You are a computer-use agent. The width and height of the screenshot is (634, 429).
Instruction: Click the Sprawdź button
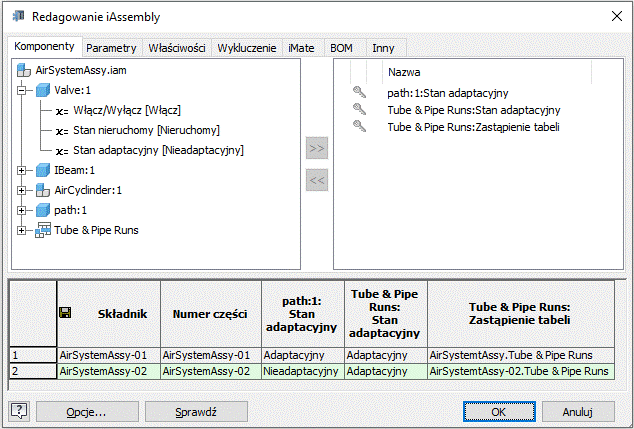click(196, 412)
